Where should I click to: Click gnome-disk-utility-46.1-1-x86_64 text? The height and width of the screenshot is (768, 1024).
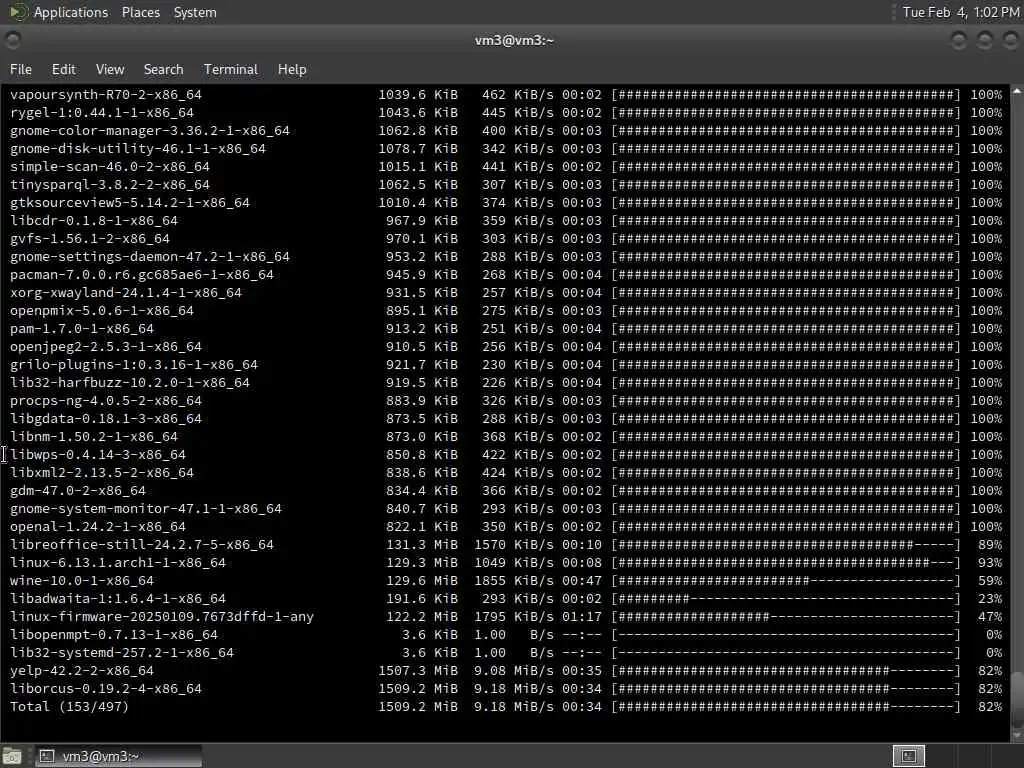138,149
